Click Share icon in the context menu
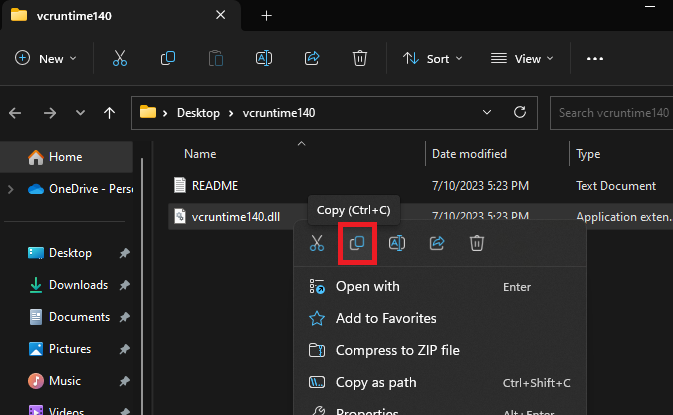Image resolution: width=673 pixels, height=415 pixels. tap(437, 243)
